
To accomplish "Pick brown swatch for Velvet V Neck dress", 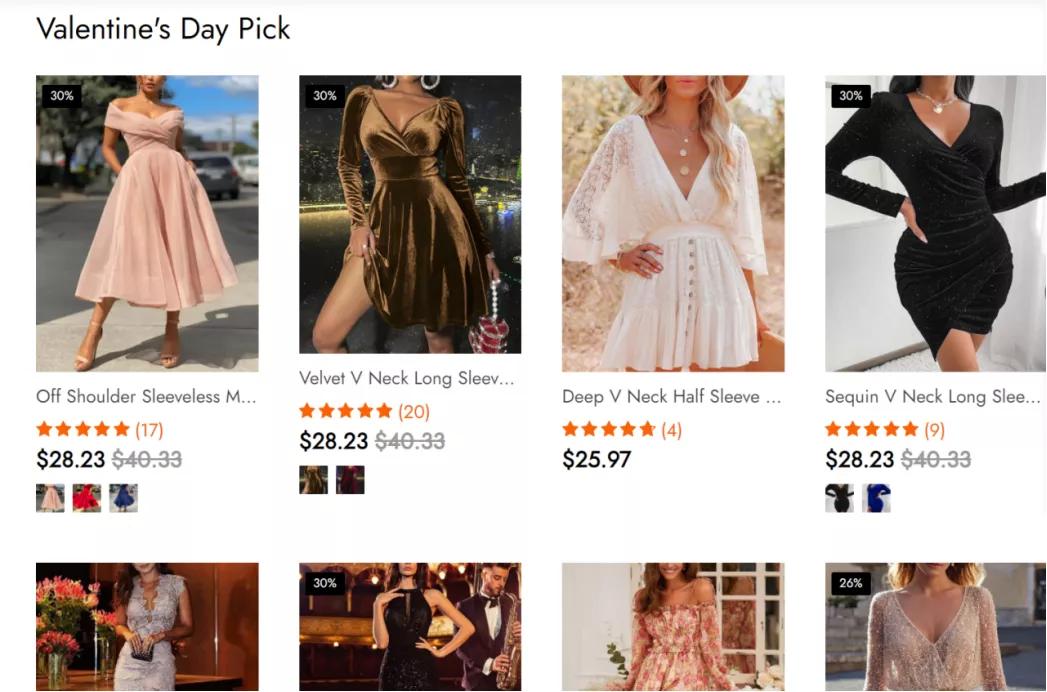I will tap(313, 480).
